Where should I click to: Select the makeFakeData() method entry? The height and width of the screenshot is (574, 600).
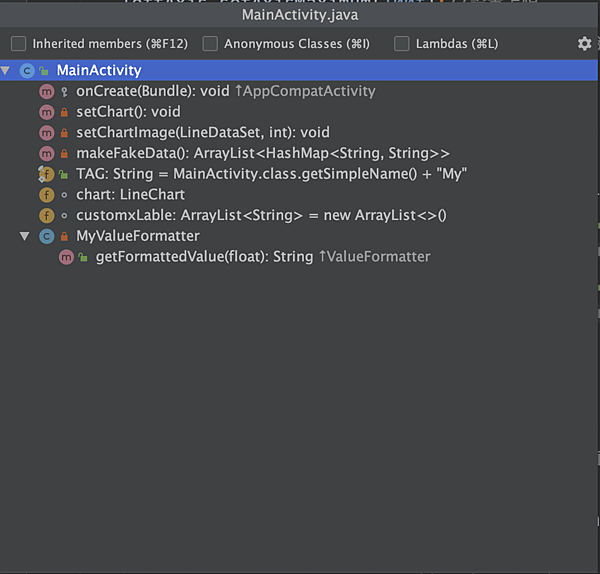pyautogui.click(x=263, y=153)
